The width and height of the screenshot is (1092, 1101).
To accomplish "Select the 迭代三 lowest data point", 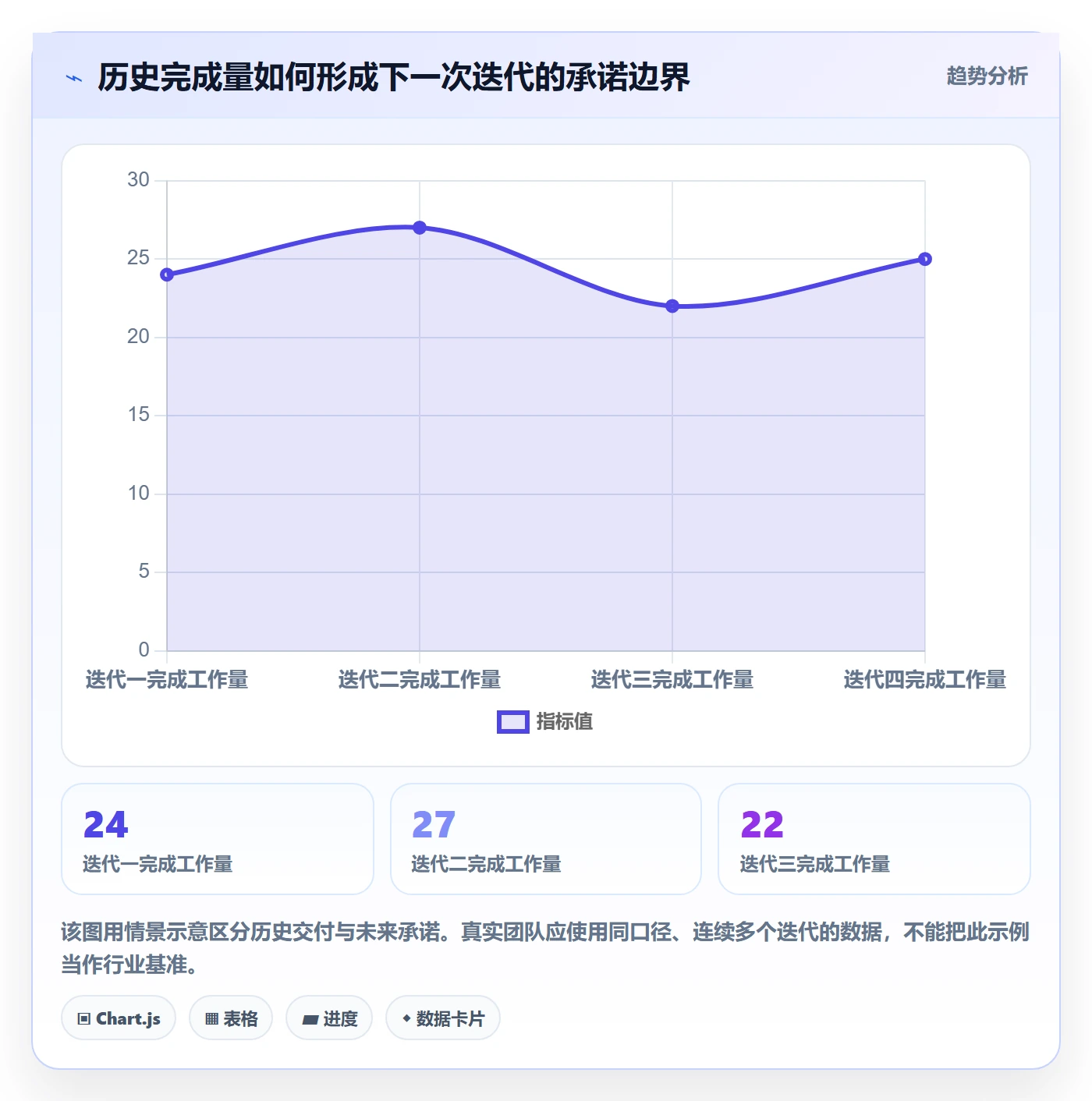I will tap(672, 306).
